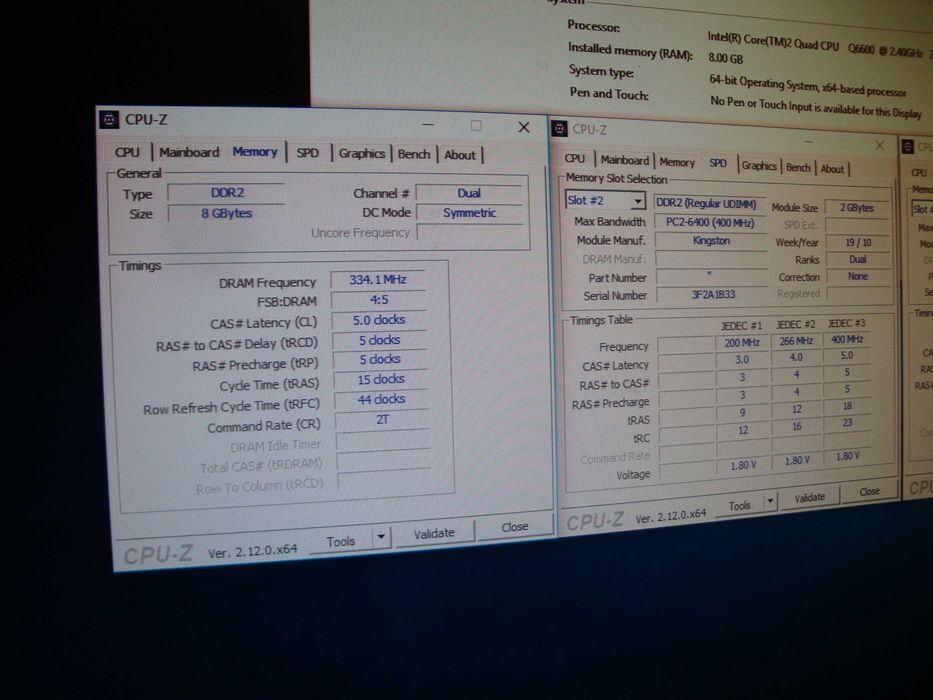Select the Memory tab in the middle CPU-Z window
Viewport: 933px width, 700px height.
(x=677, y=162)
